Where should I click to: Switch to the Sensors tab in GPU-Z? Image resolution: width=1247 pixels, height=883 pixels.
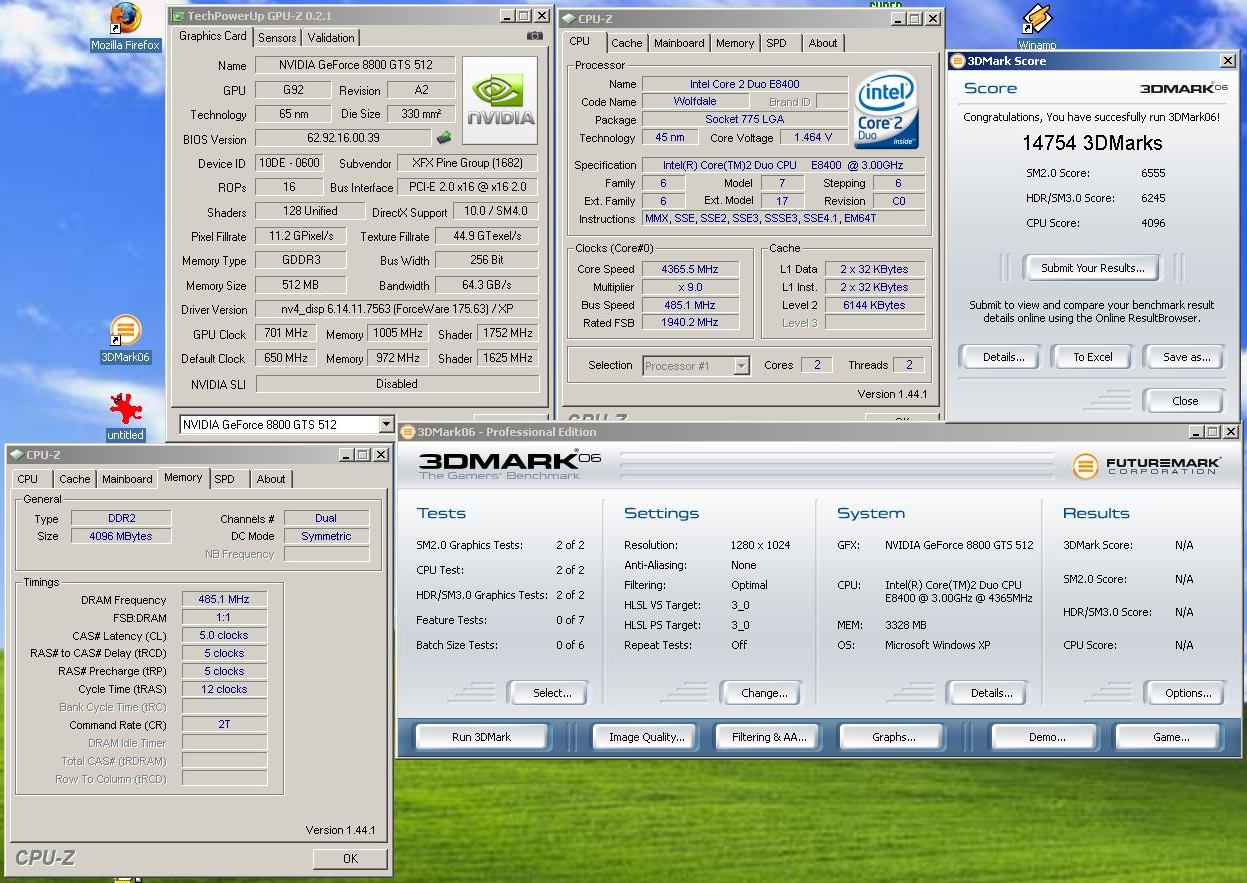point(277,38)
